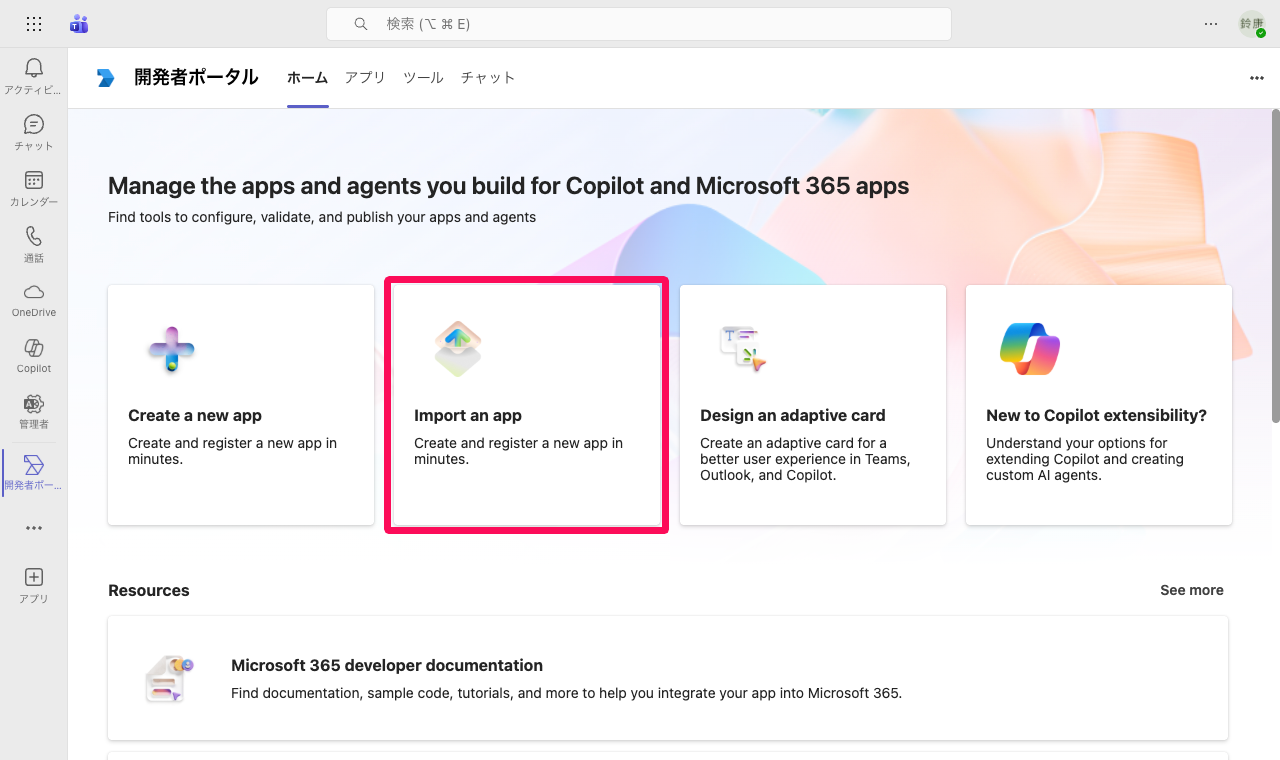
Task: Click the Manage the apps and agents heading
Action: [509, 186]
